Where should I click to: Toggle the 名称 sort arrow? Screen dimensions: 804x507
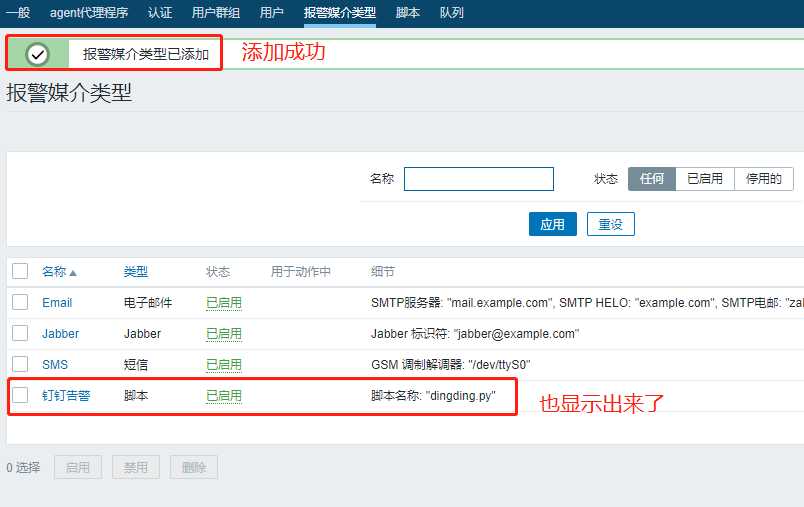pos(73,273)
